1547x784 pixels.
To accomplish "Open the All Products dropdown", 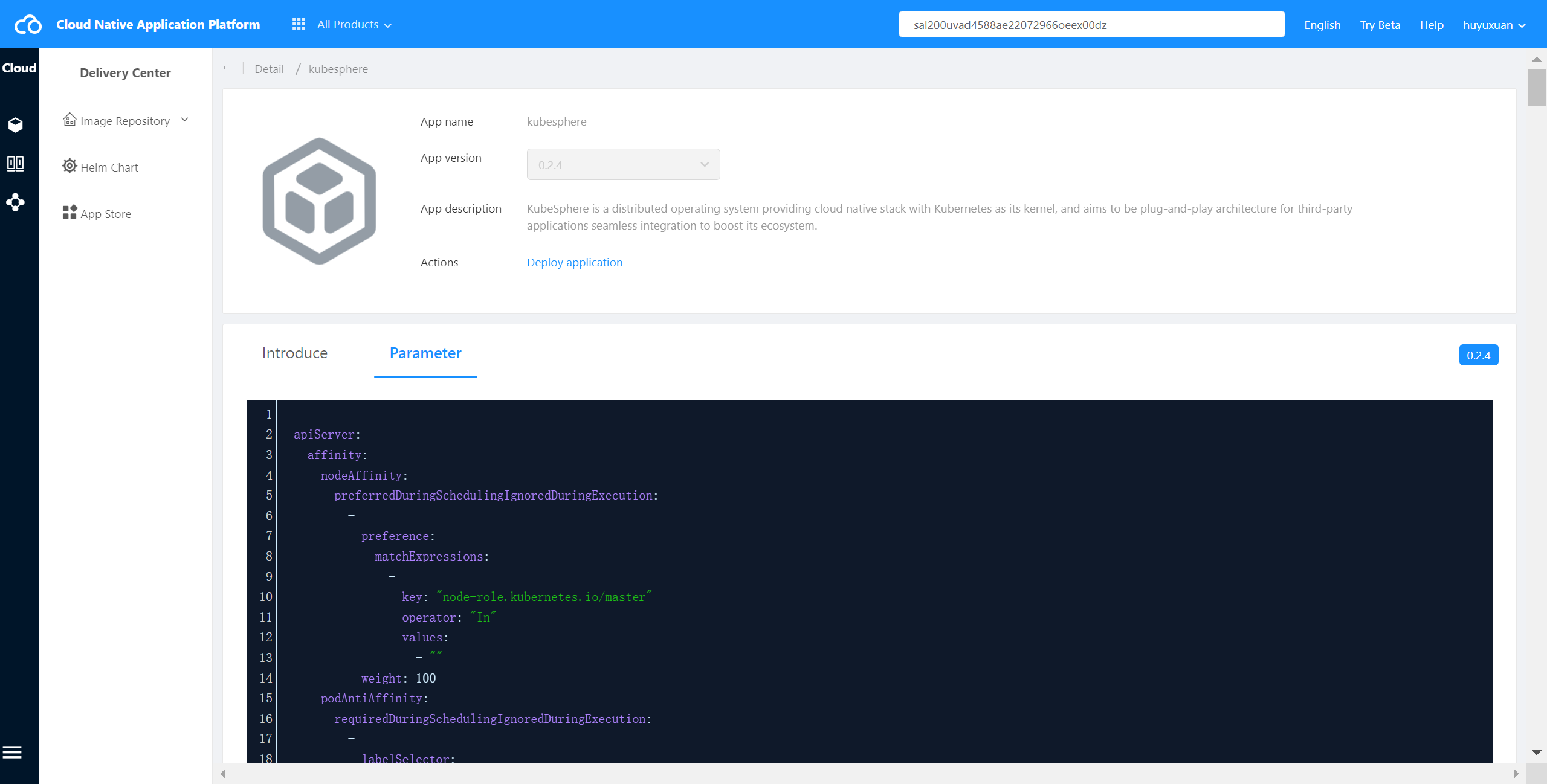I will point(354,25).
